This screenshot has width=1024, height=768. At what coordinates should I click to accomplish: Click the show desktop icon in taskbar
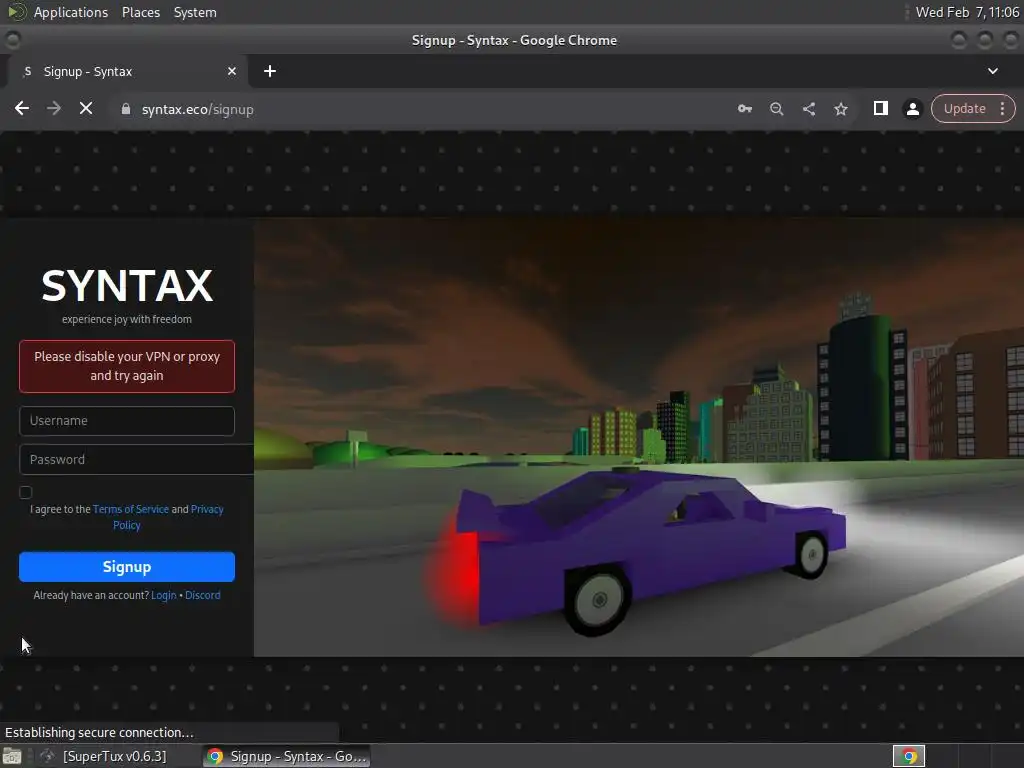tap(12, 756)
